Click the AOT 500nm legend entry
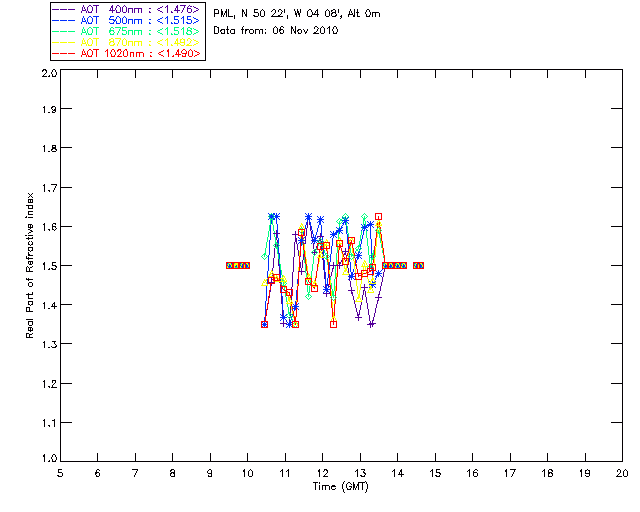The image size is (640, 512). 126,20
